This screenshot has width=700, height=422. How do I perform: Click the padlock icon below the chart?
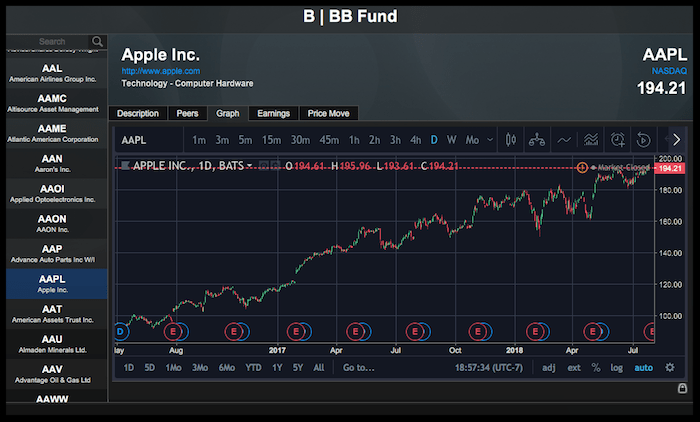[x=682, y=388]
